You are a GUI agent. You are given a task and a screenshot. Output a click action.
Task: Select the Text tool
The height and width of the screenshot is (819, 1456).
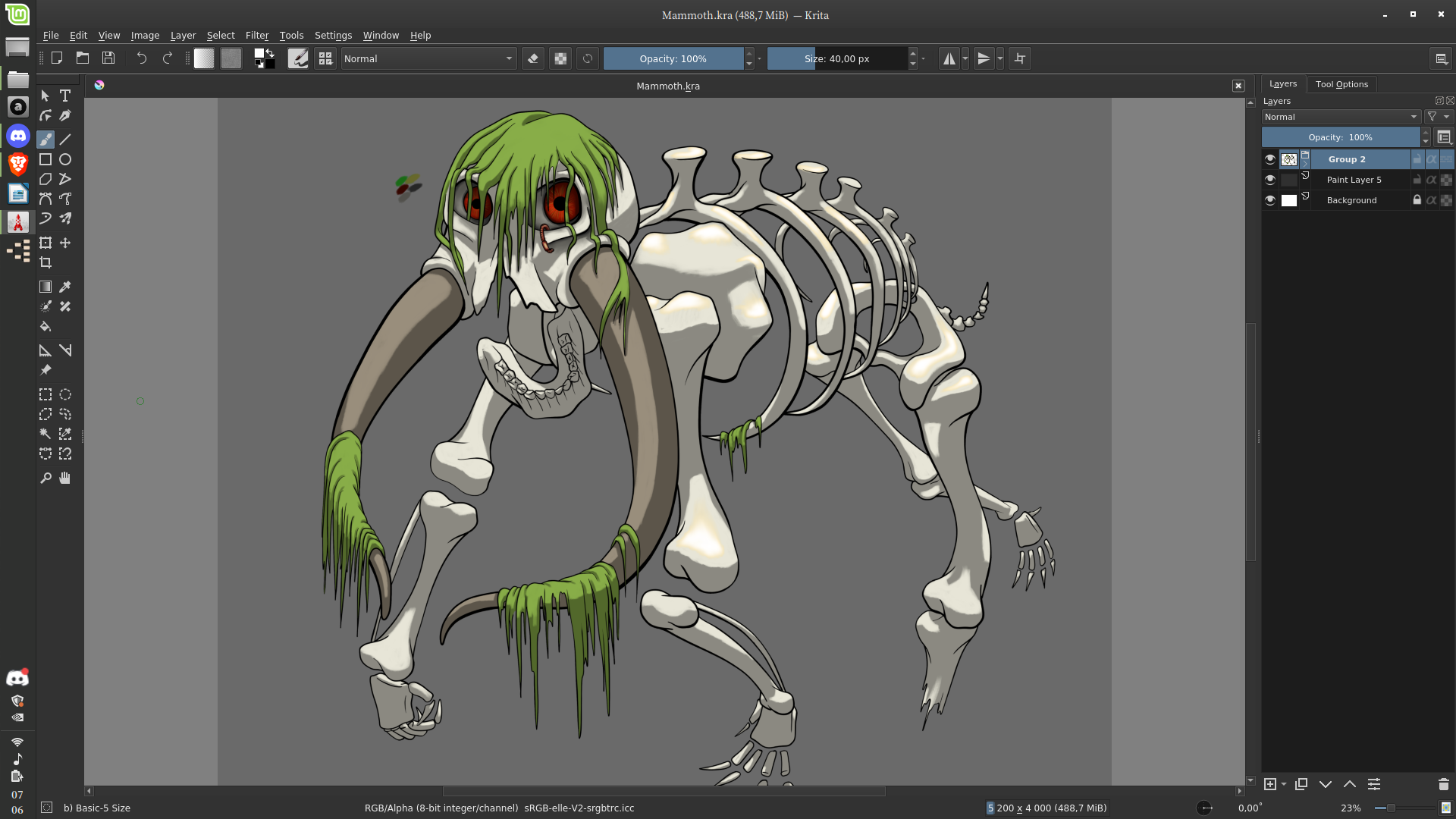[x=65, y=96]
